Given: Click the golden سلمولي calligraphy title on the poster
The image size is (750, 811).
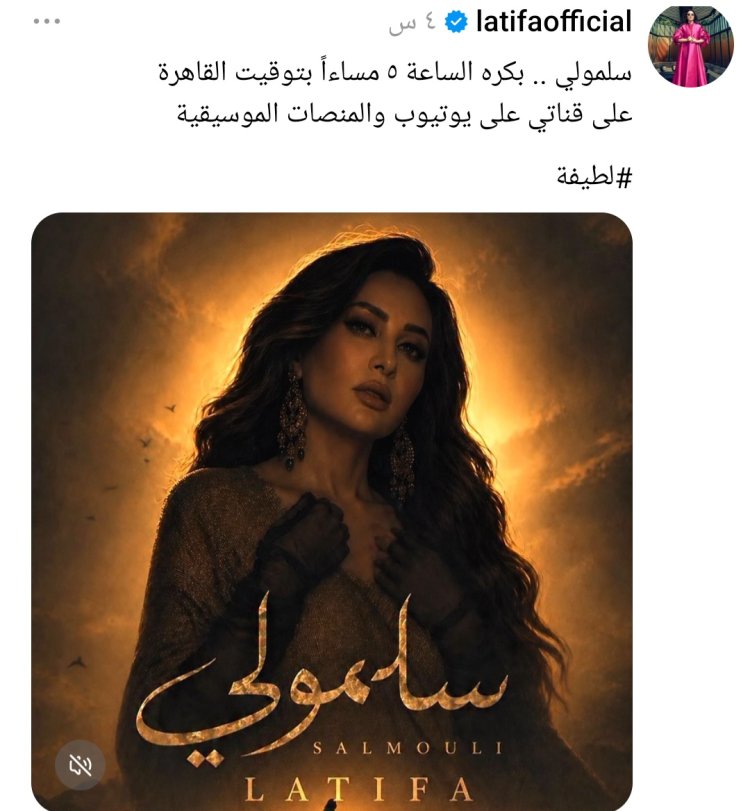Looking at the screenshot, I should tap(323, 681).
